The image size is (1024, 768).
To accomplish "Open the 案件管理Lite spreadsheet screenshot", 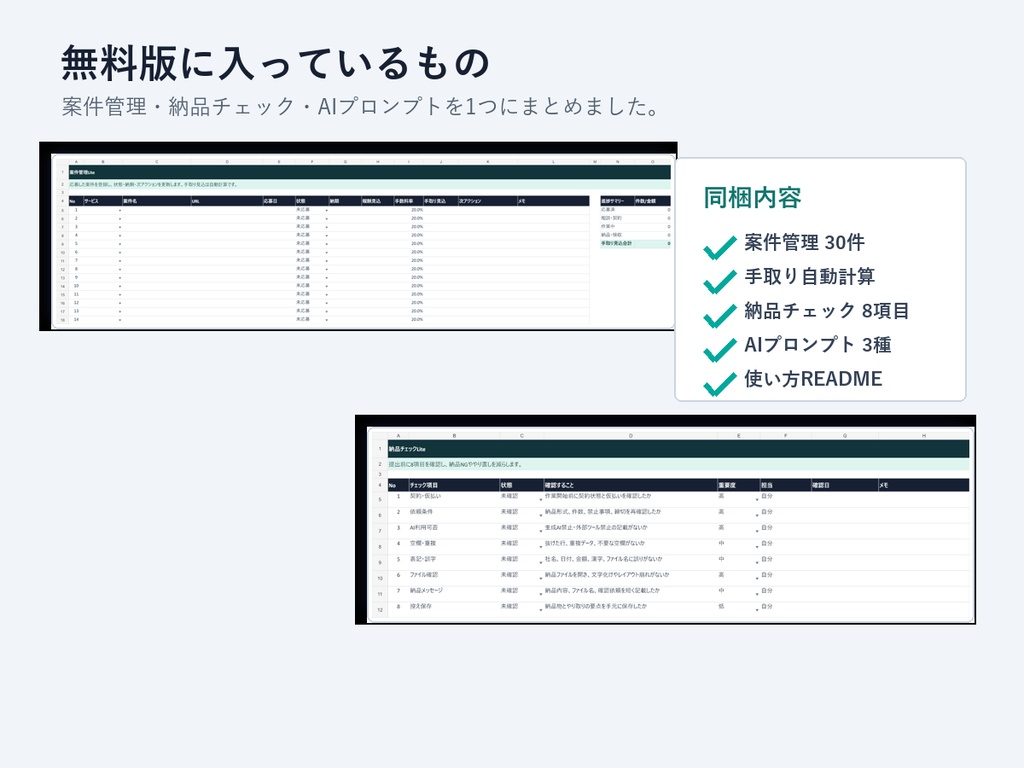I will pyautogui.click(x=358, y=236).
